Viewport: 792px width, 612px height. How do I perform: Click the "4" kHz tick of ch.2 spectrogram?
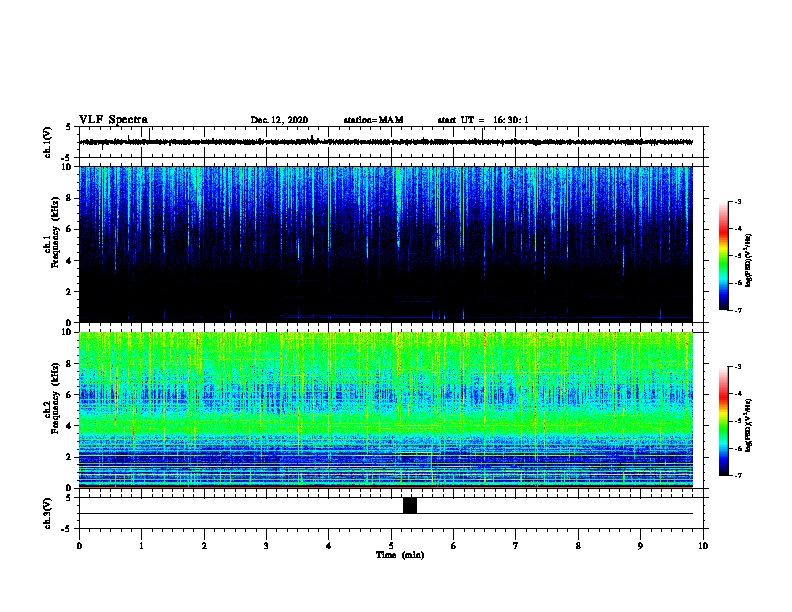(69, 426)
